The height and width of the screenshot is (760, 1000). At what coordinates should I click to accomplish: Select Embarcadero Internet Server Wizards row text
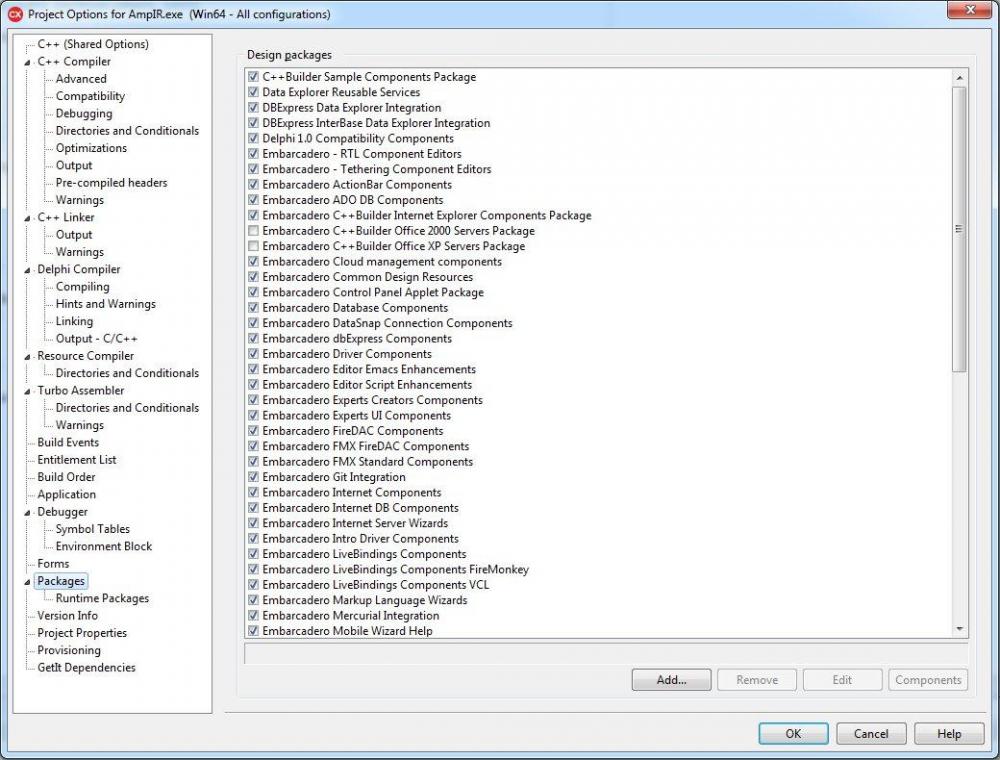click(x=355, y=523)
